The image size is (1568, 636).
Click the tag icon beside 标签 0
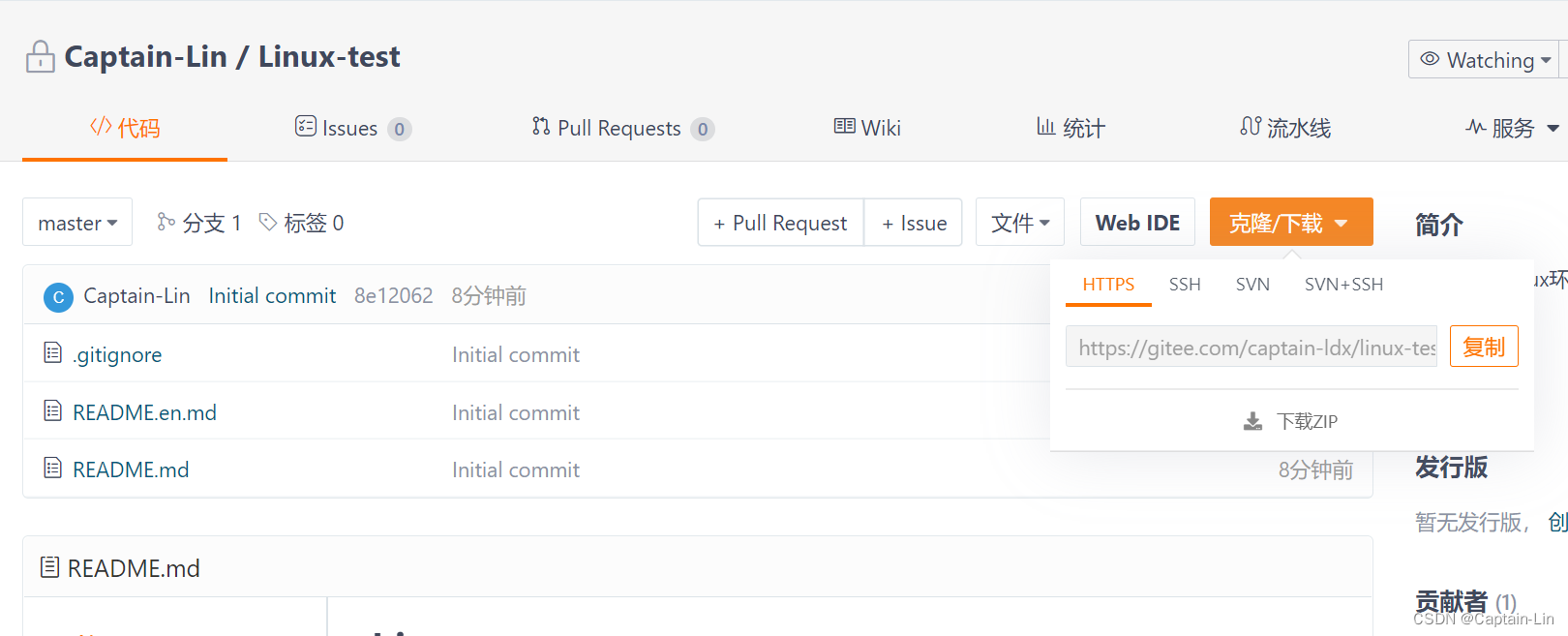pyautogui.click(x=268, y=222)
